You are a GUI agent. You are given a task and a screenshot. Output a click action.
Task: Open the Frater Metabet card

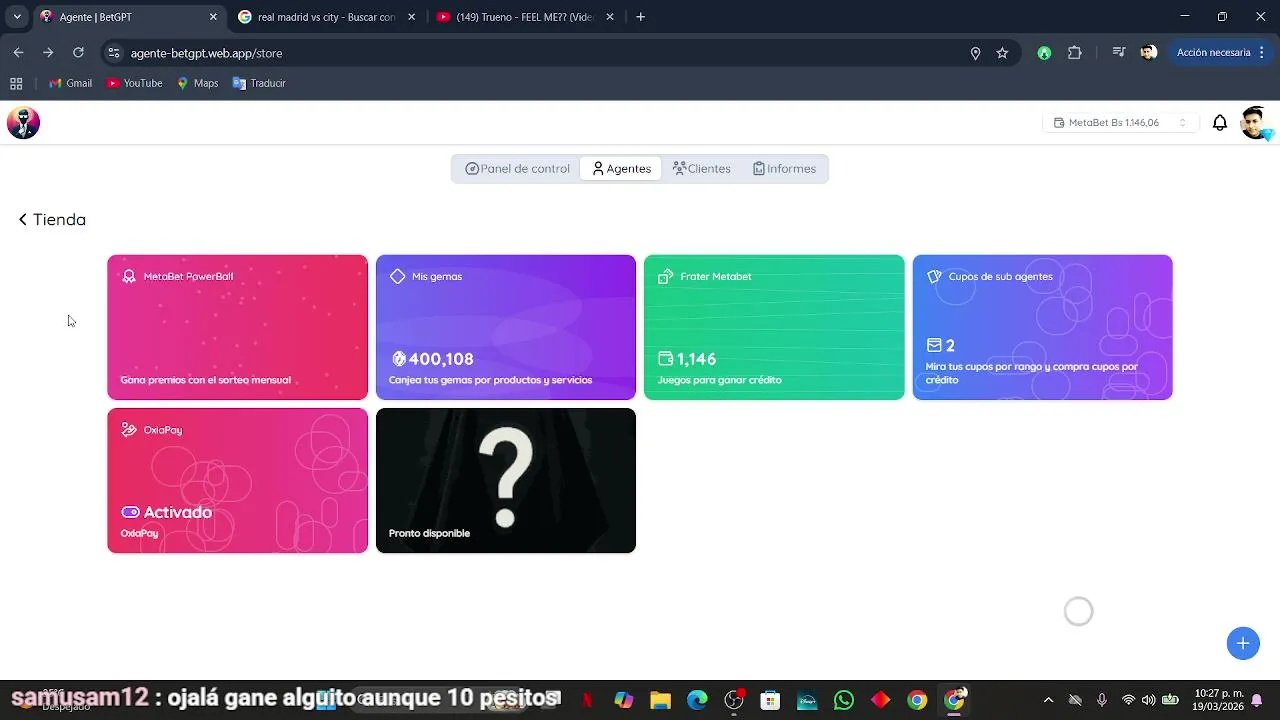pyautogui.click(x=774, y=327)
